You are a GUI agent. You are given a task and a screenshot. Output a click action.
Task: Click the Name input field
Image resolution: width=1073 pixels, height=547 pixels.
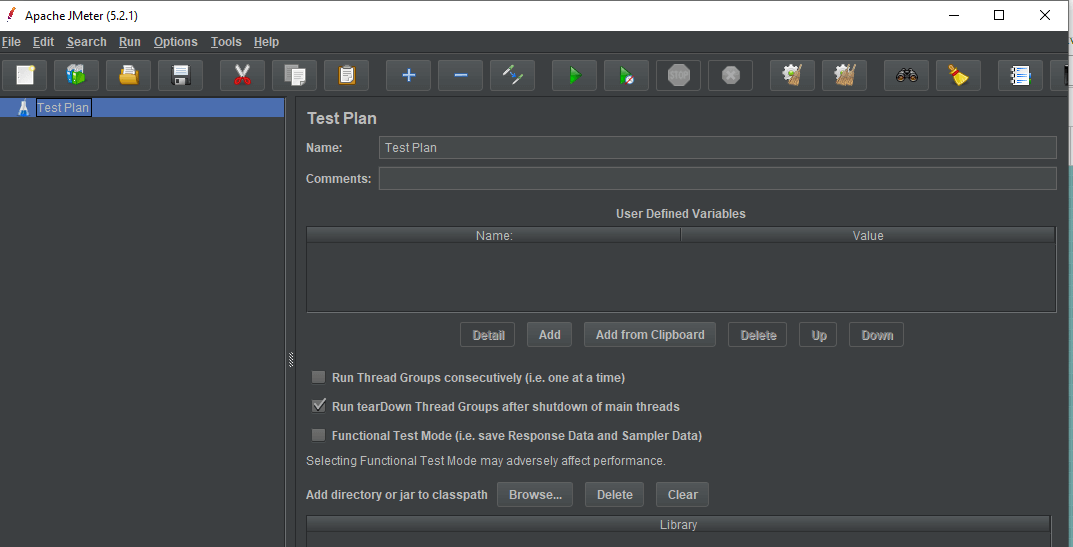[x=718, y=147]
